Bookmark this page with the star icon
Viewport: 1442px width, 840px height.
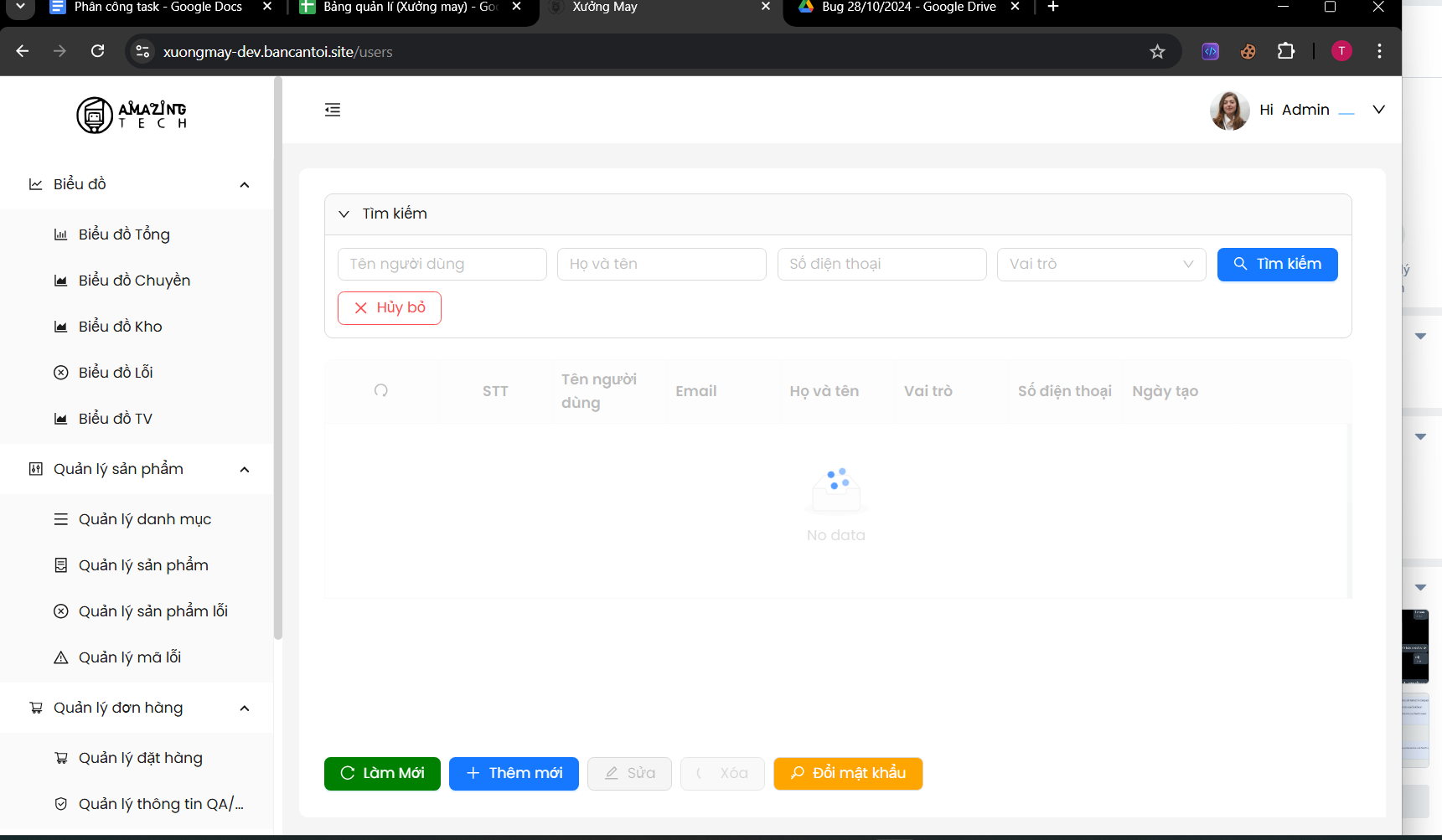[1157, 52]
